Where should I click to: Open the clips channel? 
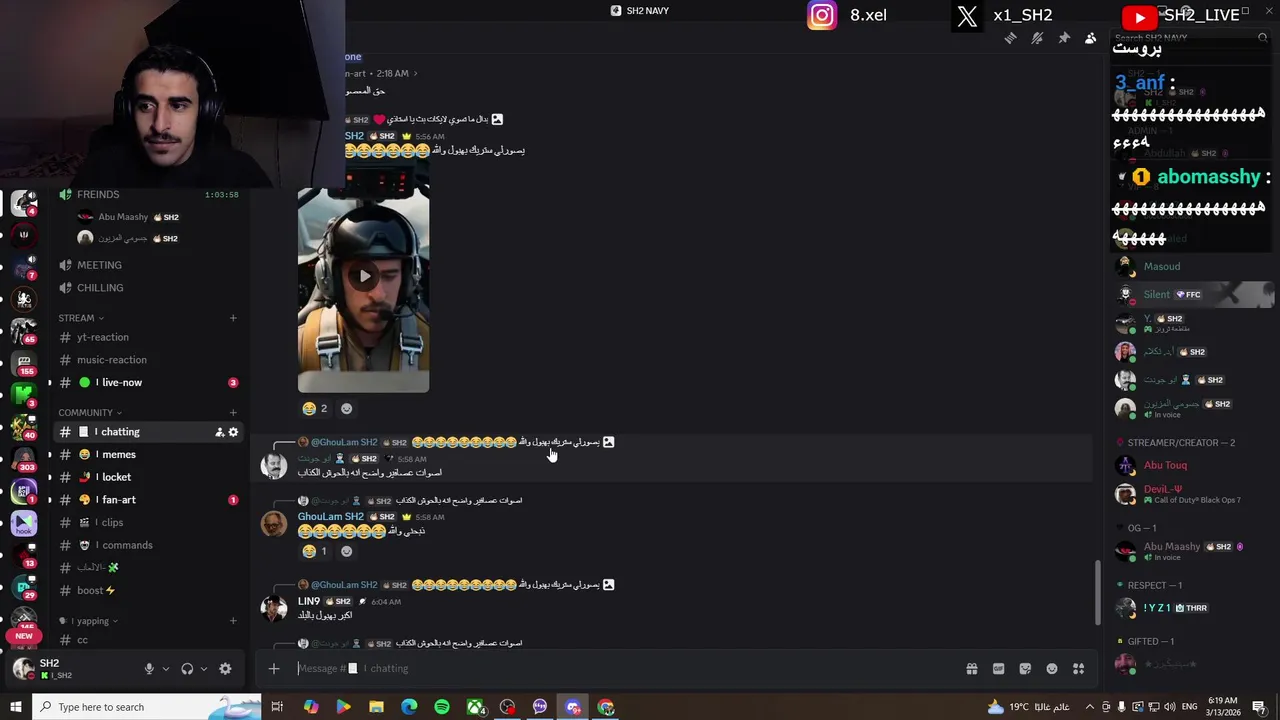pos(148,522)
